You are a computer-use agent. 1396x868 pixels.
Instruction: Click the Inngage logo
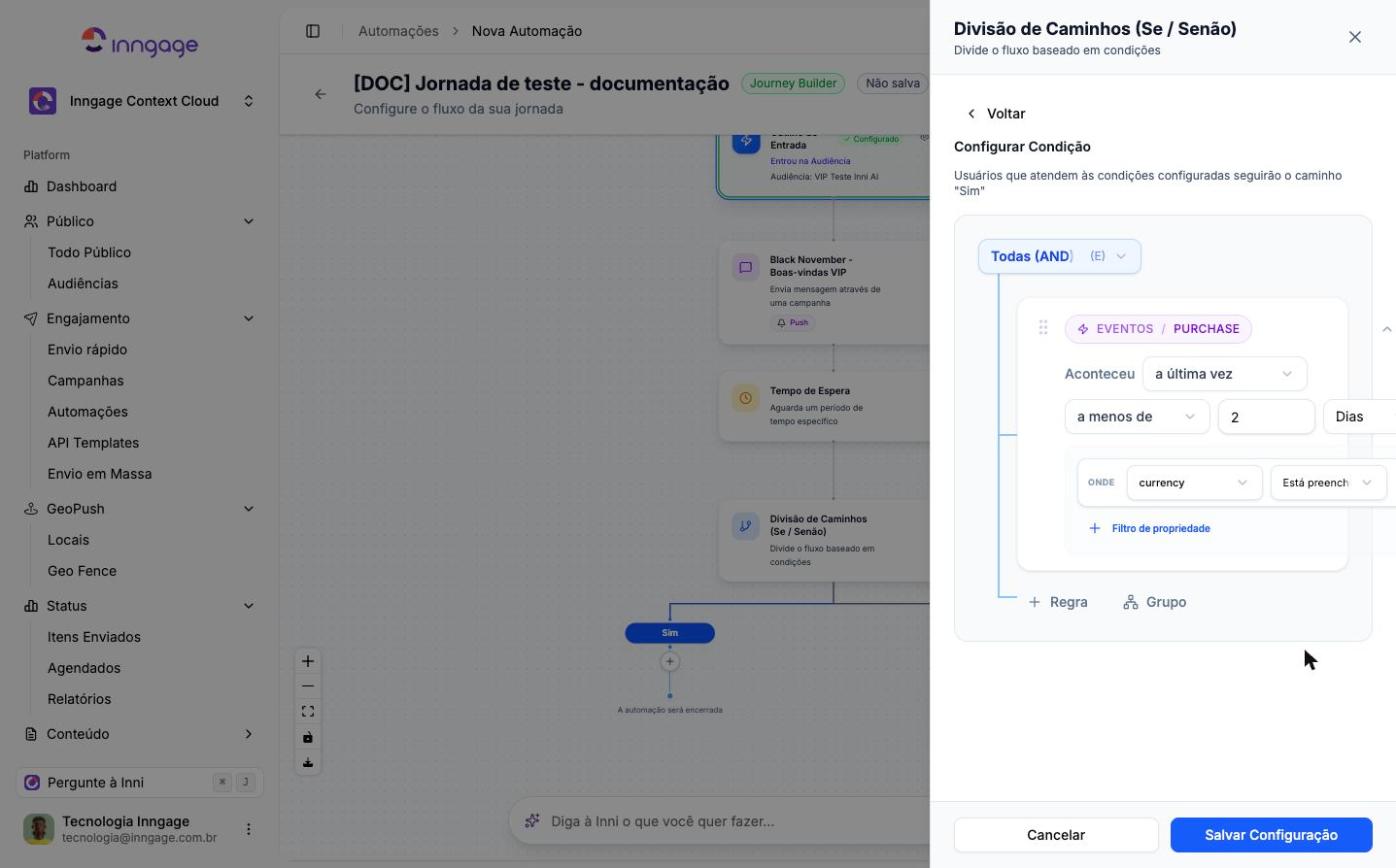[140, 41]
